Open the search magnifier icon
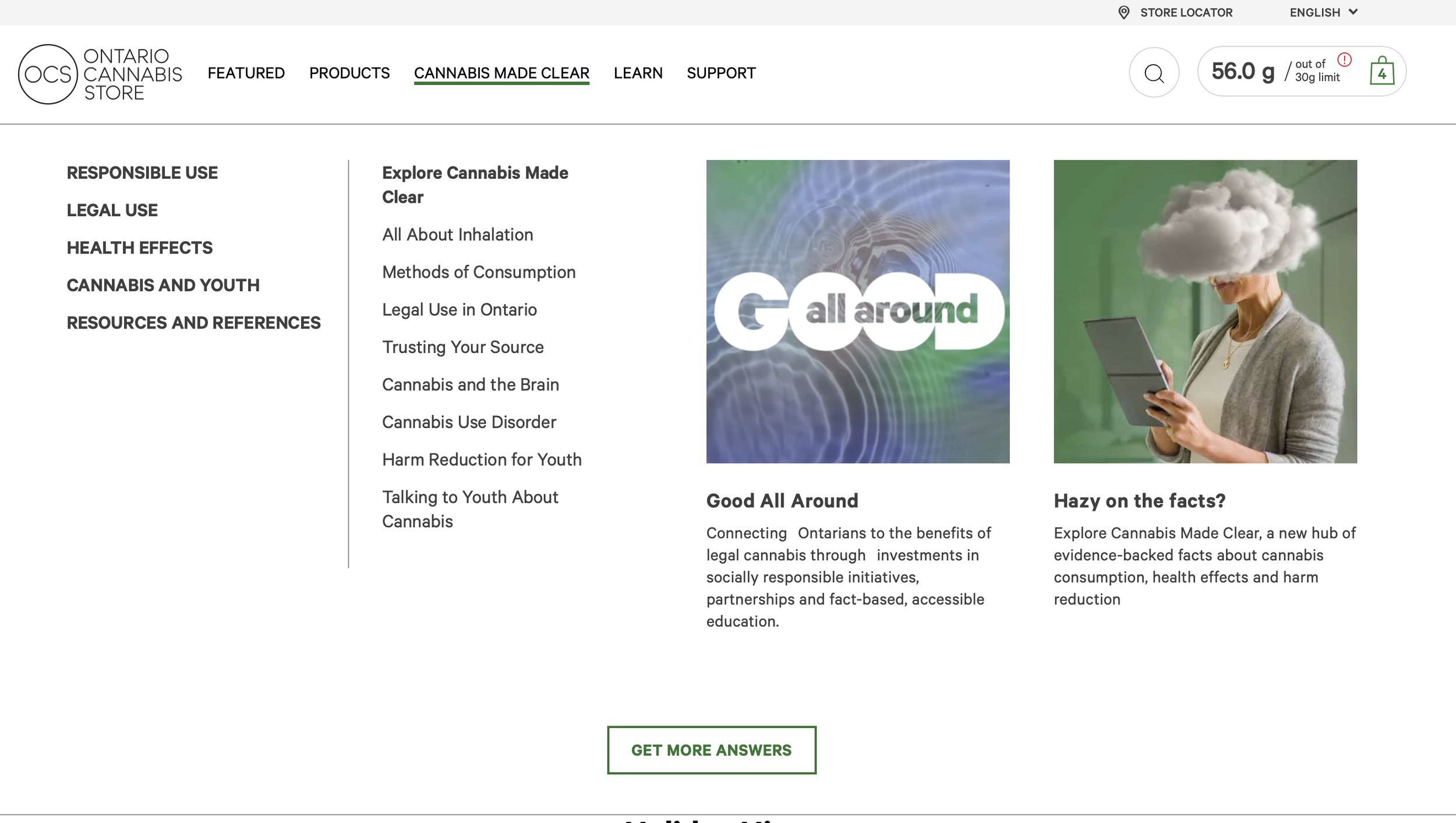Image resolution: width=1456 pixels, height=823 pixels. tap(1154, 73)
